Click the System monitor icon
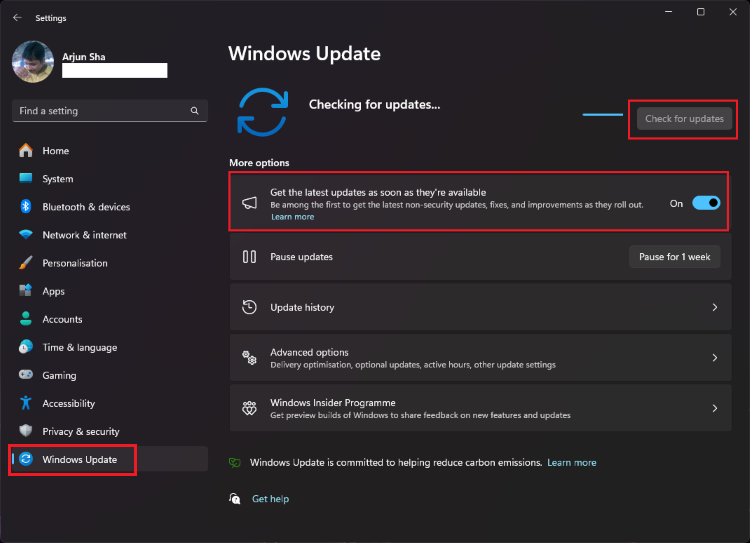Viewport: 750px width, 543px height. (26, 178)
